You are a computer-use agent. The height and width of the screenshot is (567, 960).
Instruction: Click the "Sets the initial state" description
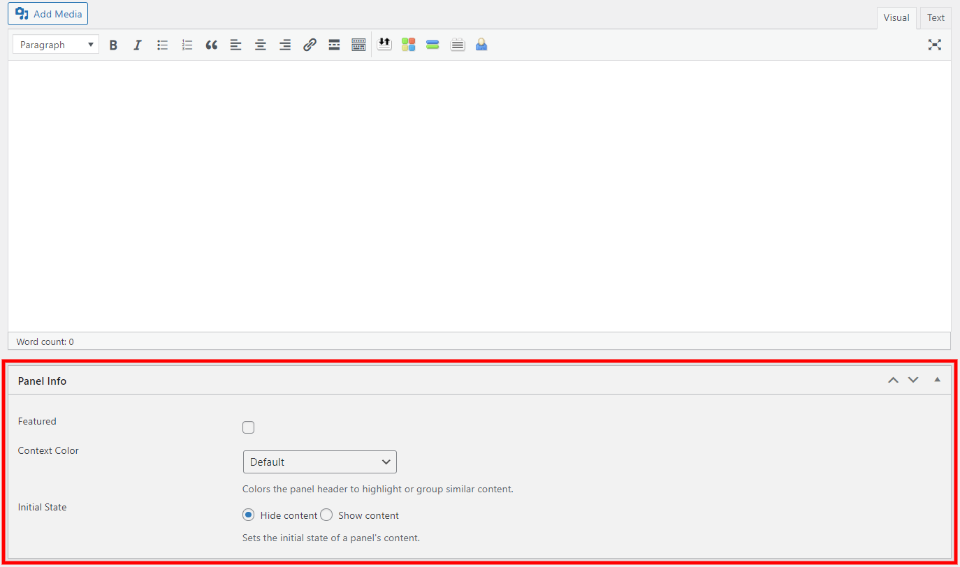pos(331,538)
